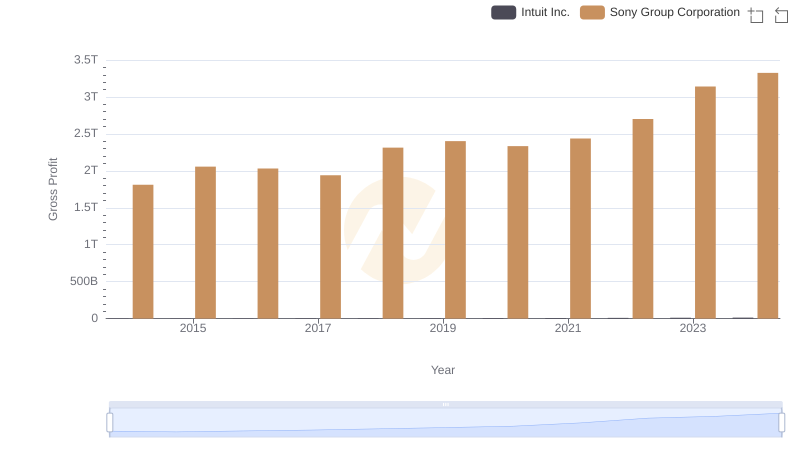Click the 2017 x-axis label
Screen dimensions: 800x461
click(x=318, y=328)
